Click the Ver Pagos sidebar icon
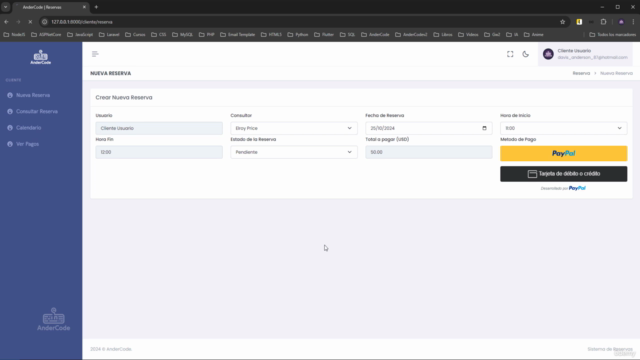This screenshot has width=640, height=360. (x=10, y=144)
